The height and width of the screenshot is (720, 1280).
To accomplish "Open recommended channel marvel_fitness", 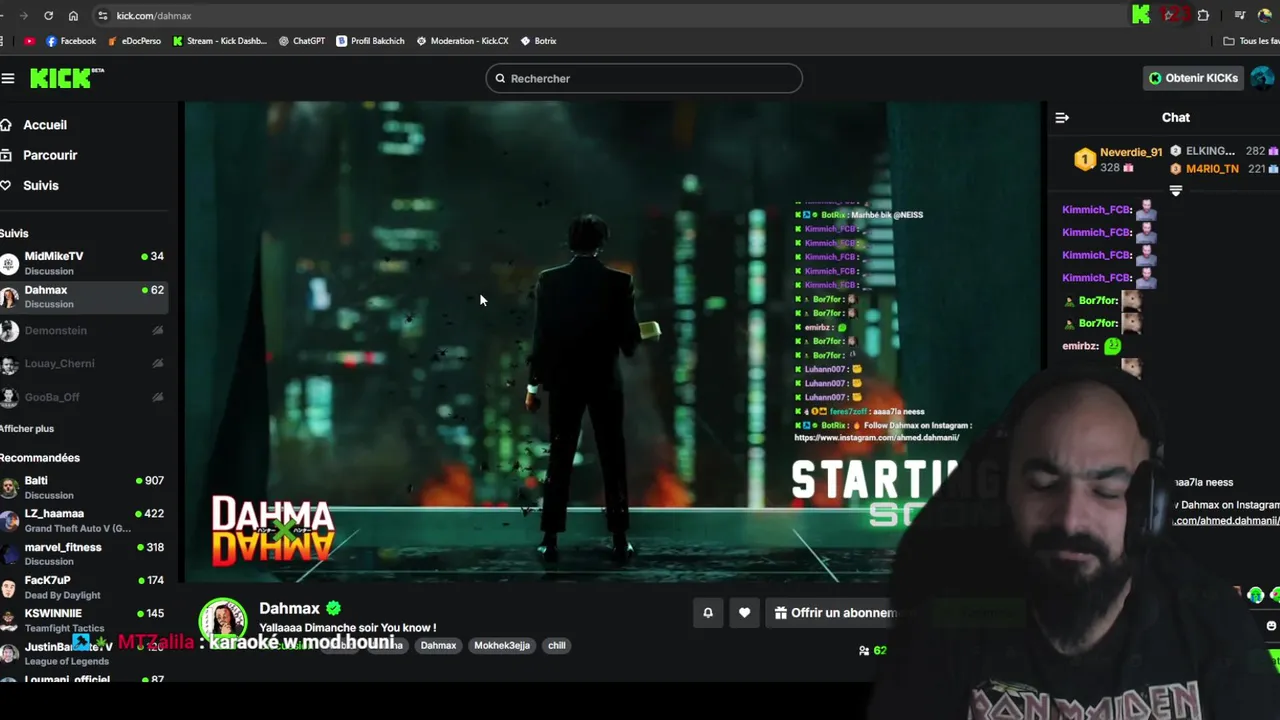I will 84,554.
